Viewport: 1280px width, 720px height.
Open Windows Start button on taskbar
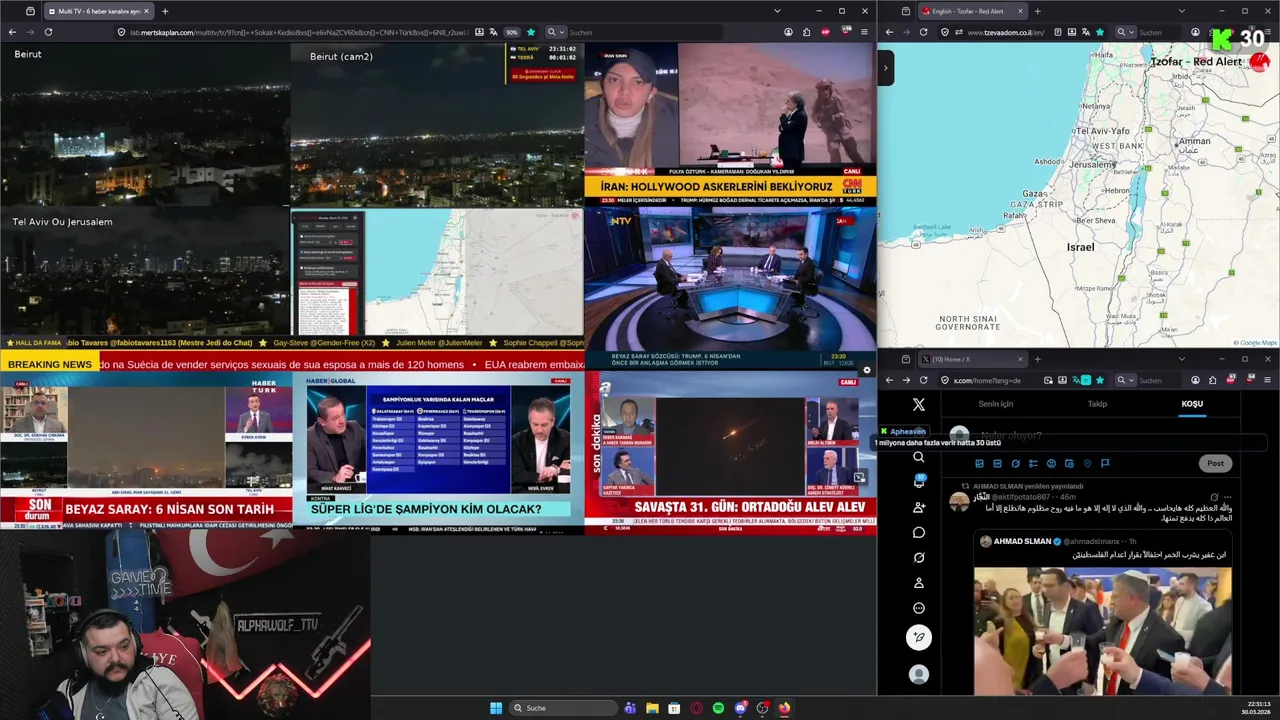point(496,708)
